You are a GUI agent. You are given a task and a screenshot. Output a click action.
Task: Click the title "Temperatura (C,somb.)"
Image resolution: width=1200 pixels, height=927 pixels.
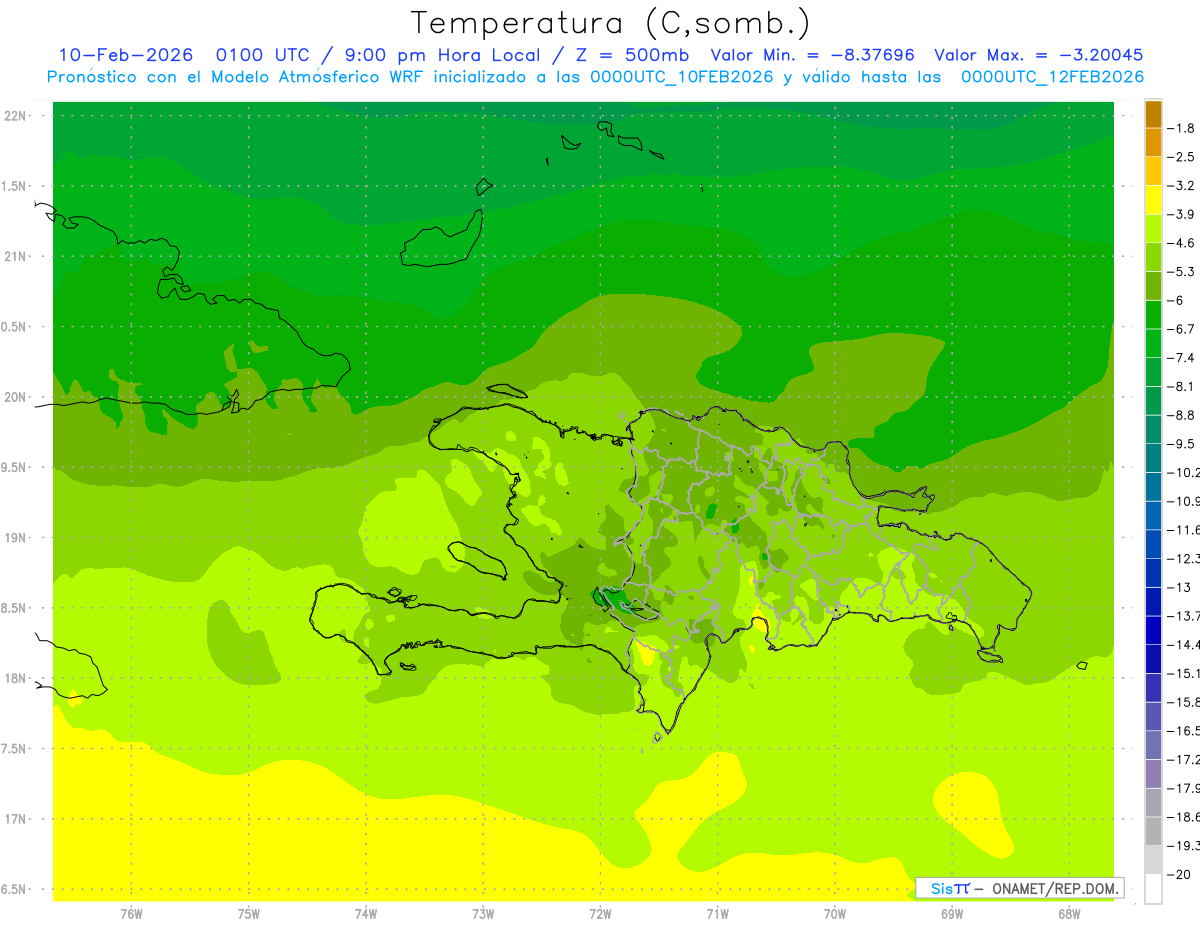point(611,23)
